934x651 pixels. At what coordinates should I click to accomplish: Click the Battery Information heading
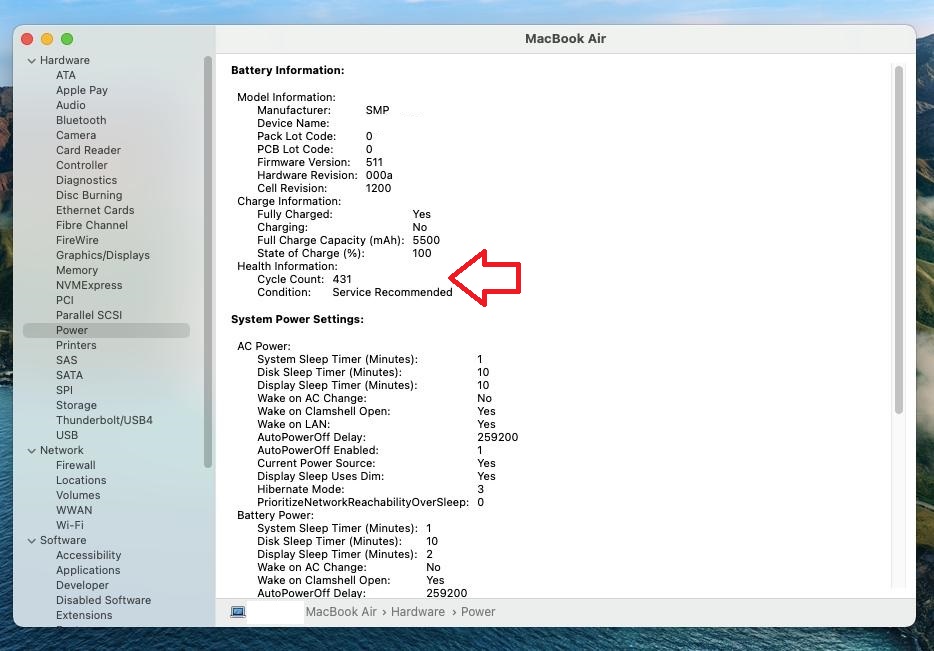pos(288,70)
